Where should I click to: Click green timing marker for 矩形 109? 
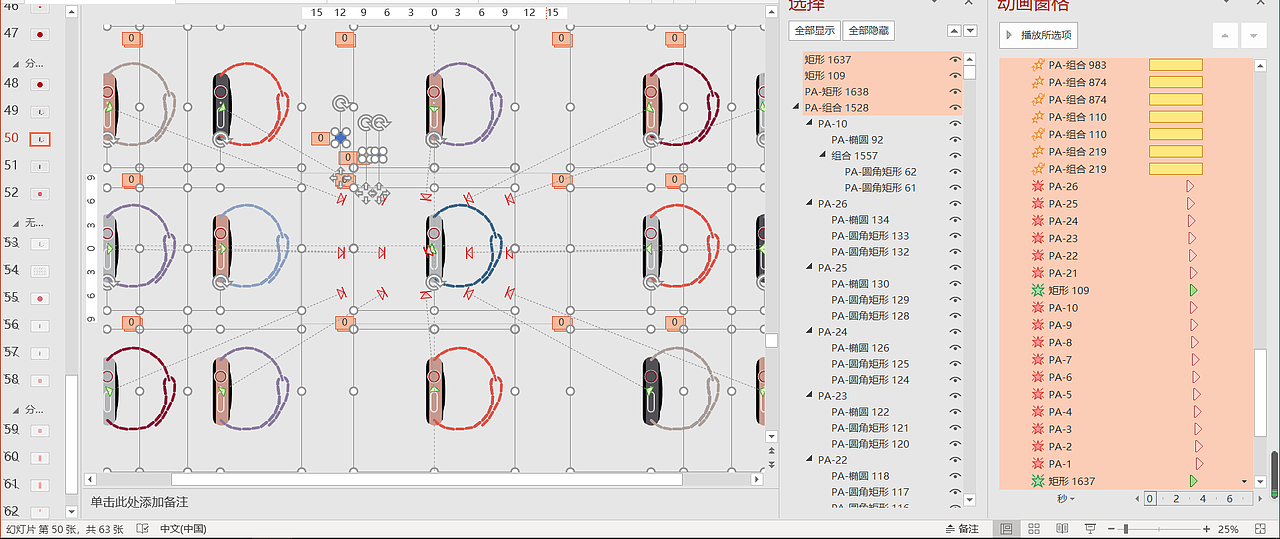point(1193,290)
